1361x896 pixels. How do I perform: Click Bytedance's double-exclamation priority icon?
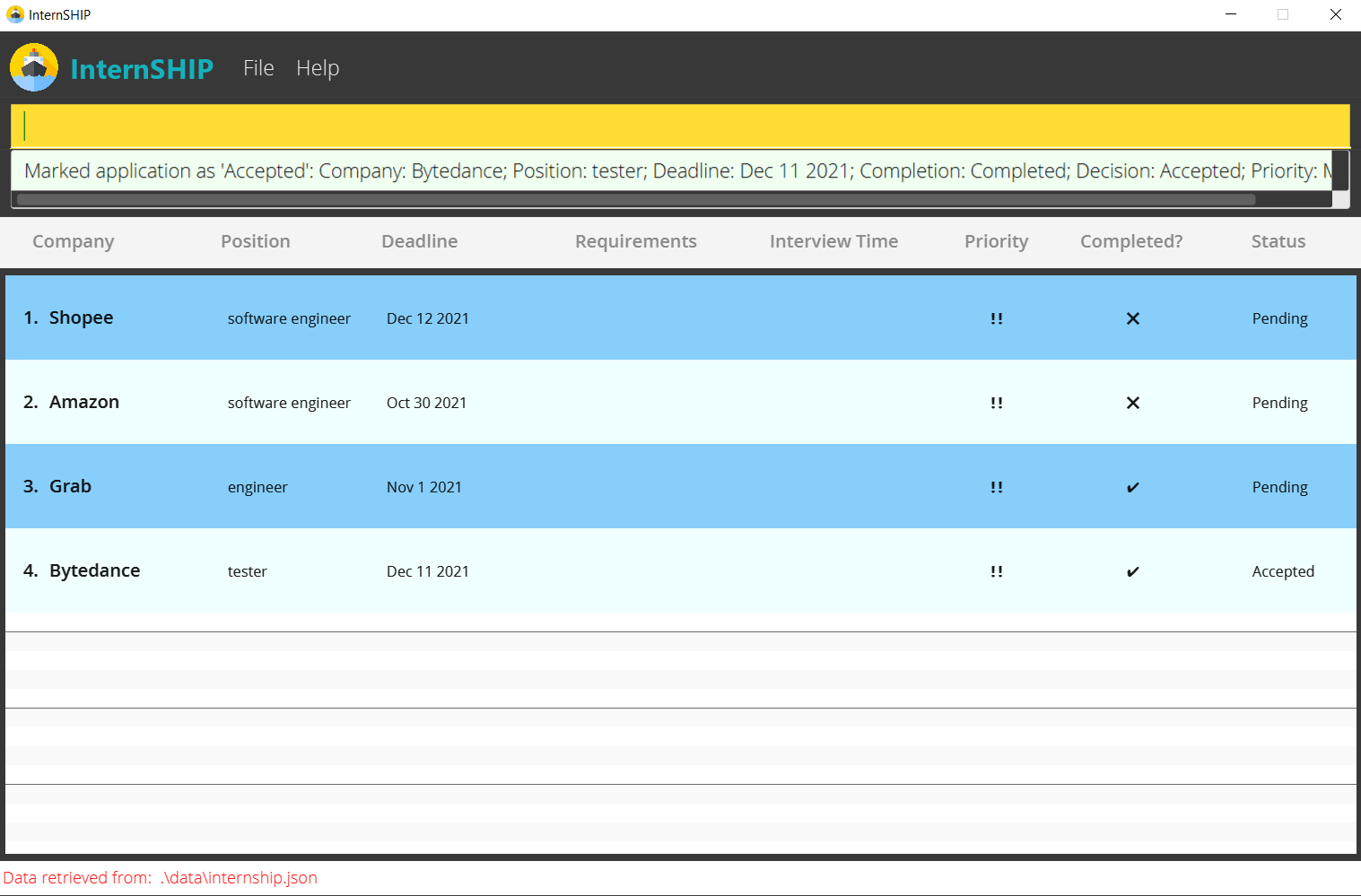click(997, 571)
